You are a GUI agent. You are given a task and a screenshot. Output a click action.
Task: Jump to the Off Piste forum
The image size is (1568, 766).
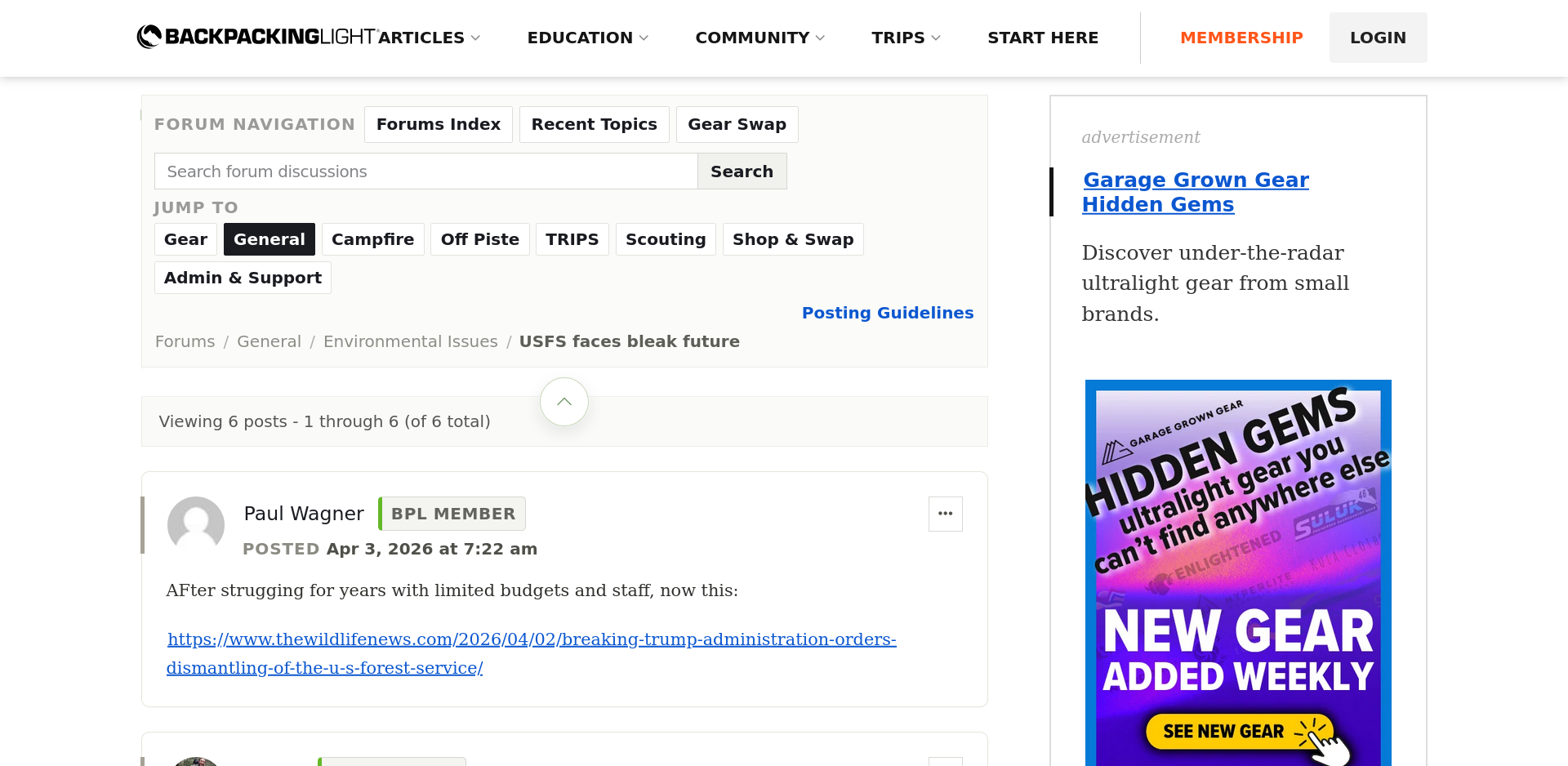pyautogui.click(x=480, y=239)
